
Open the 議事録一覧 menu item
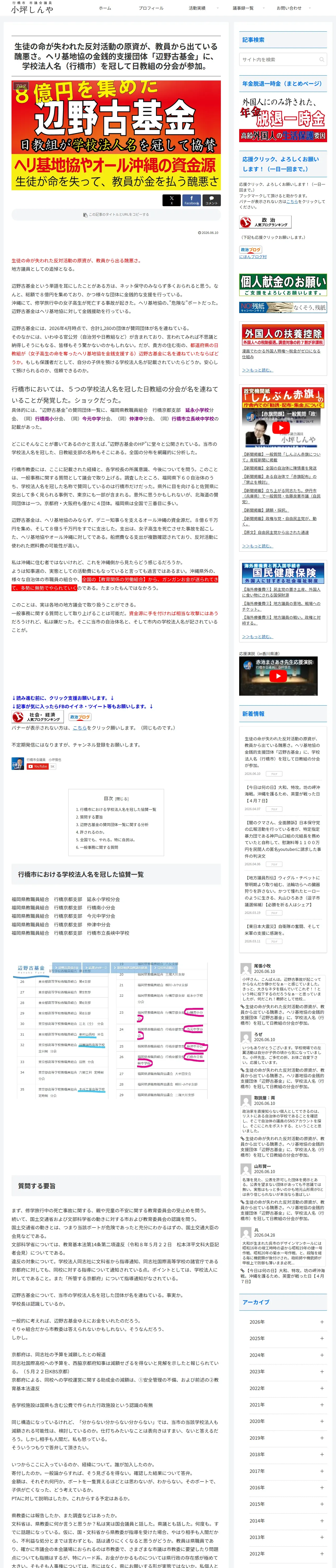pos(243,8)
